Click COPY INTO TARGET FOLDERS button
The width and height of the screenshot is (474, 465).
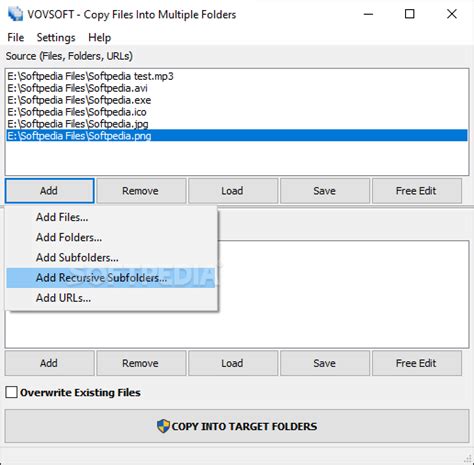click(x=237, y=426)
